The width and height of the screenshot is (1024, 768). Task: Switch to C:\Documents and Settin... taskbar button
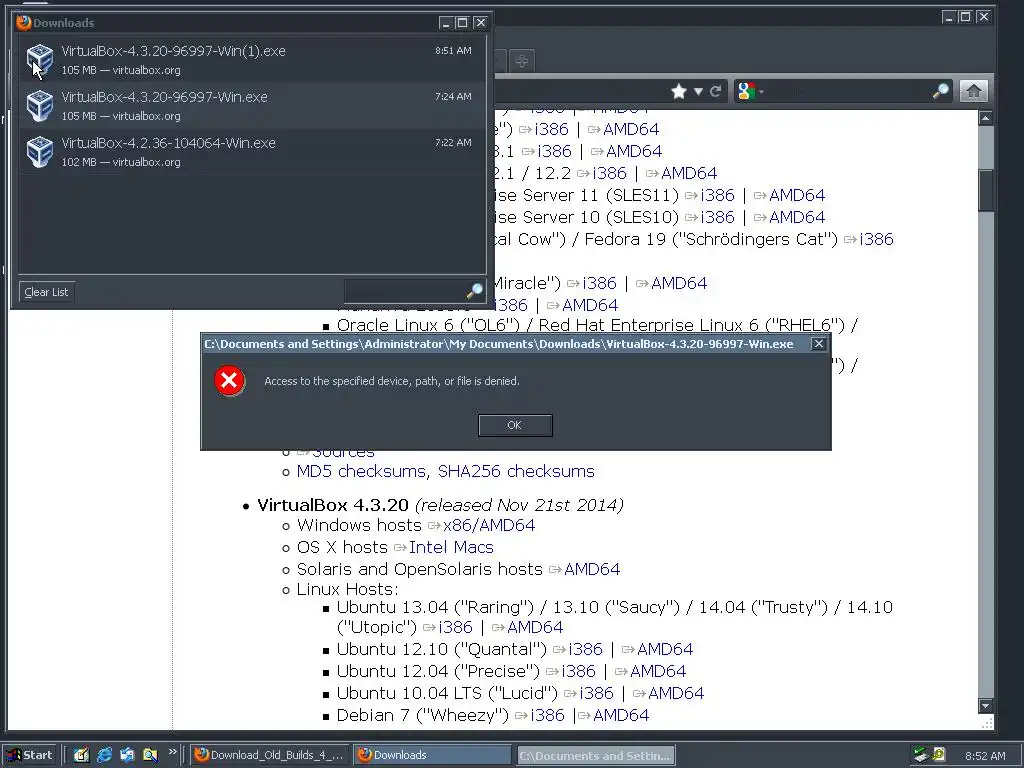(x=596, y=755)
